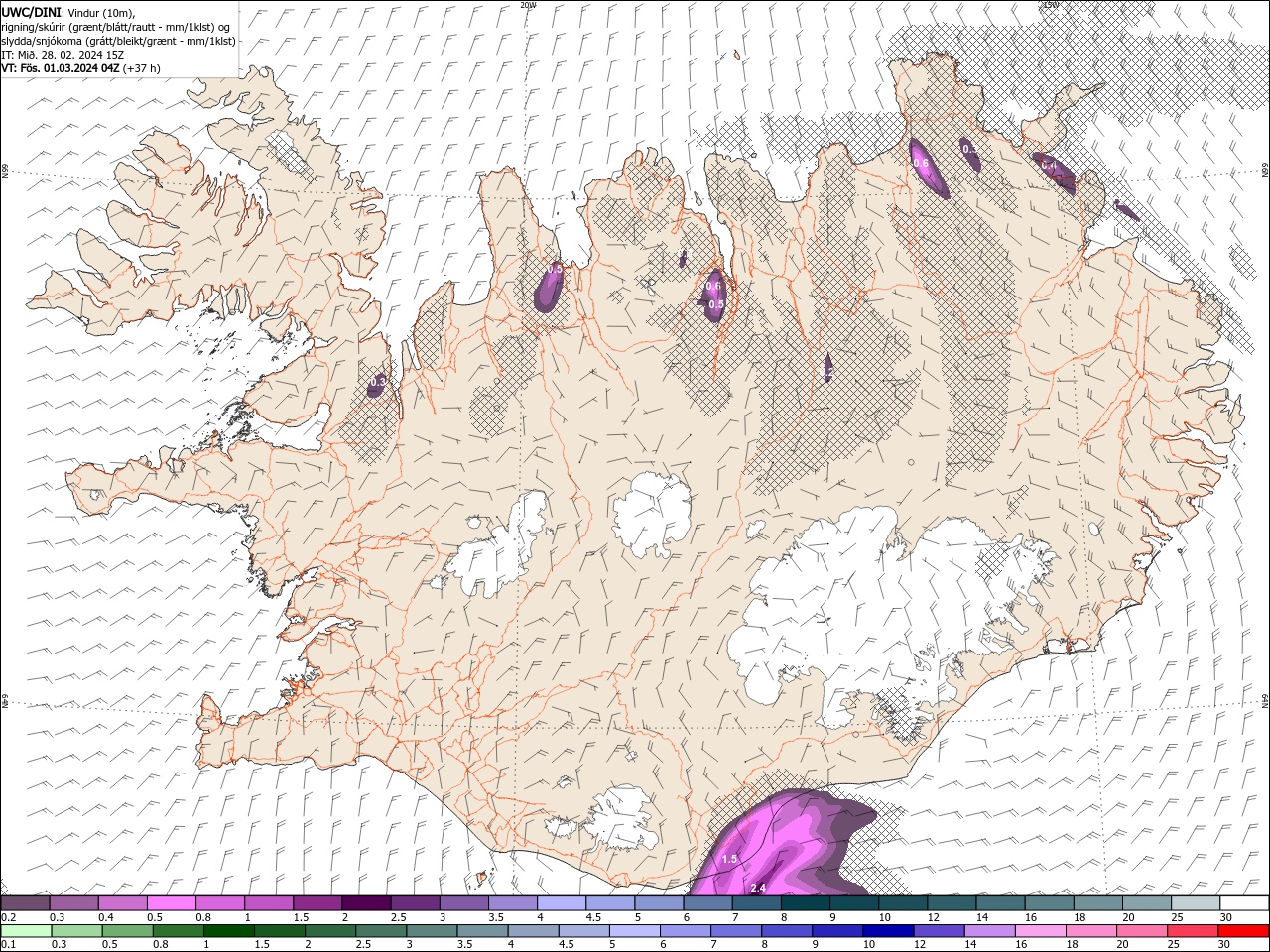Pick the white 30 swatch in the upper legend row
Screen dimensions: 1270x952
click(x=1245, y=903)
